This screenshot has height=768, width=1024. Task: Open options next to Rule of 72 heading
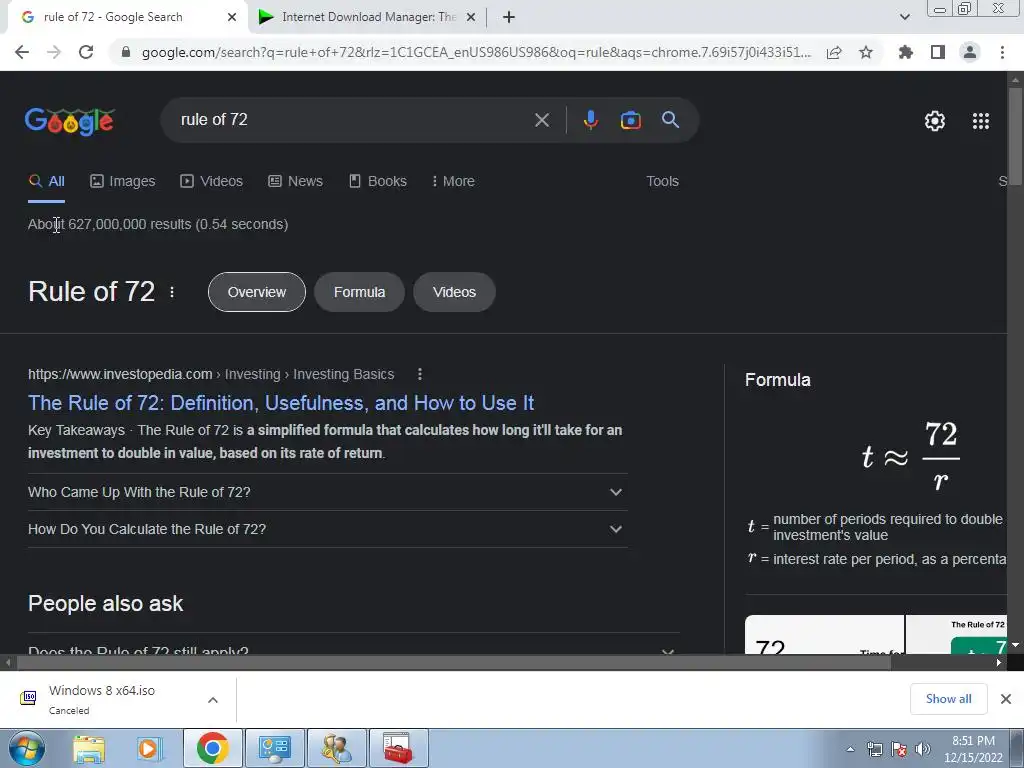(172, 292)
